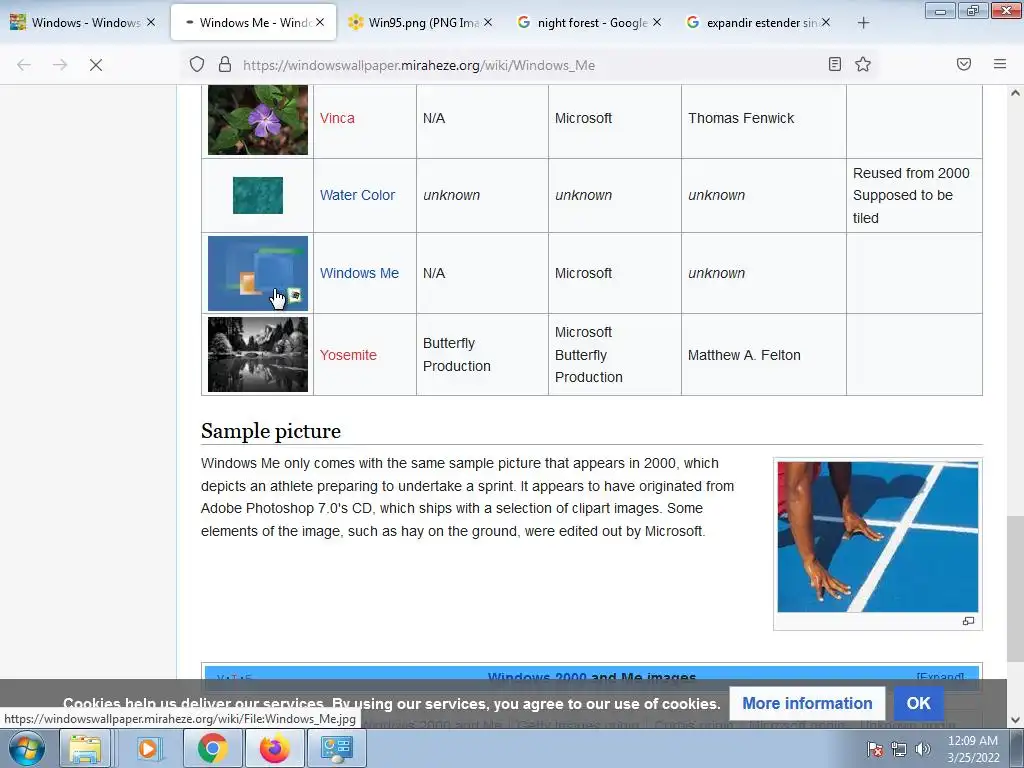The height and width of the screenshot is (768, 1024).
Task: Click the Sample picture section heading
Action: 270,431
